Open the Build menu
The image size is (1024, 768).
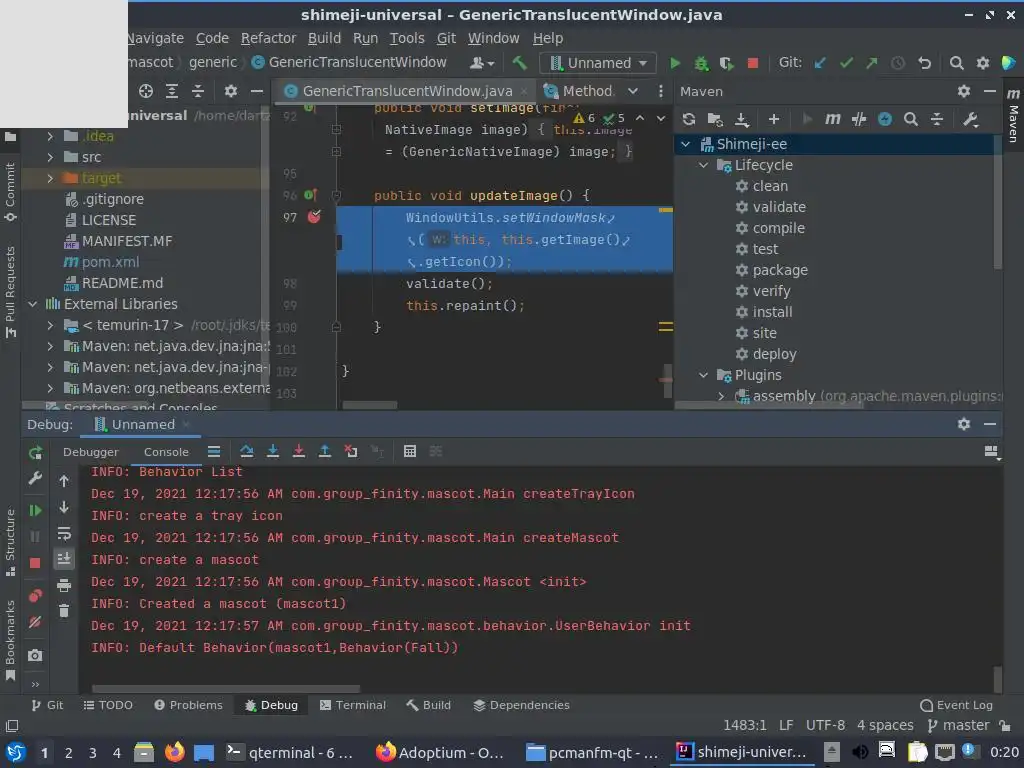[x=325, y=39]
